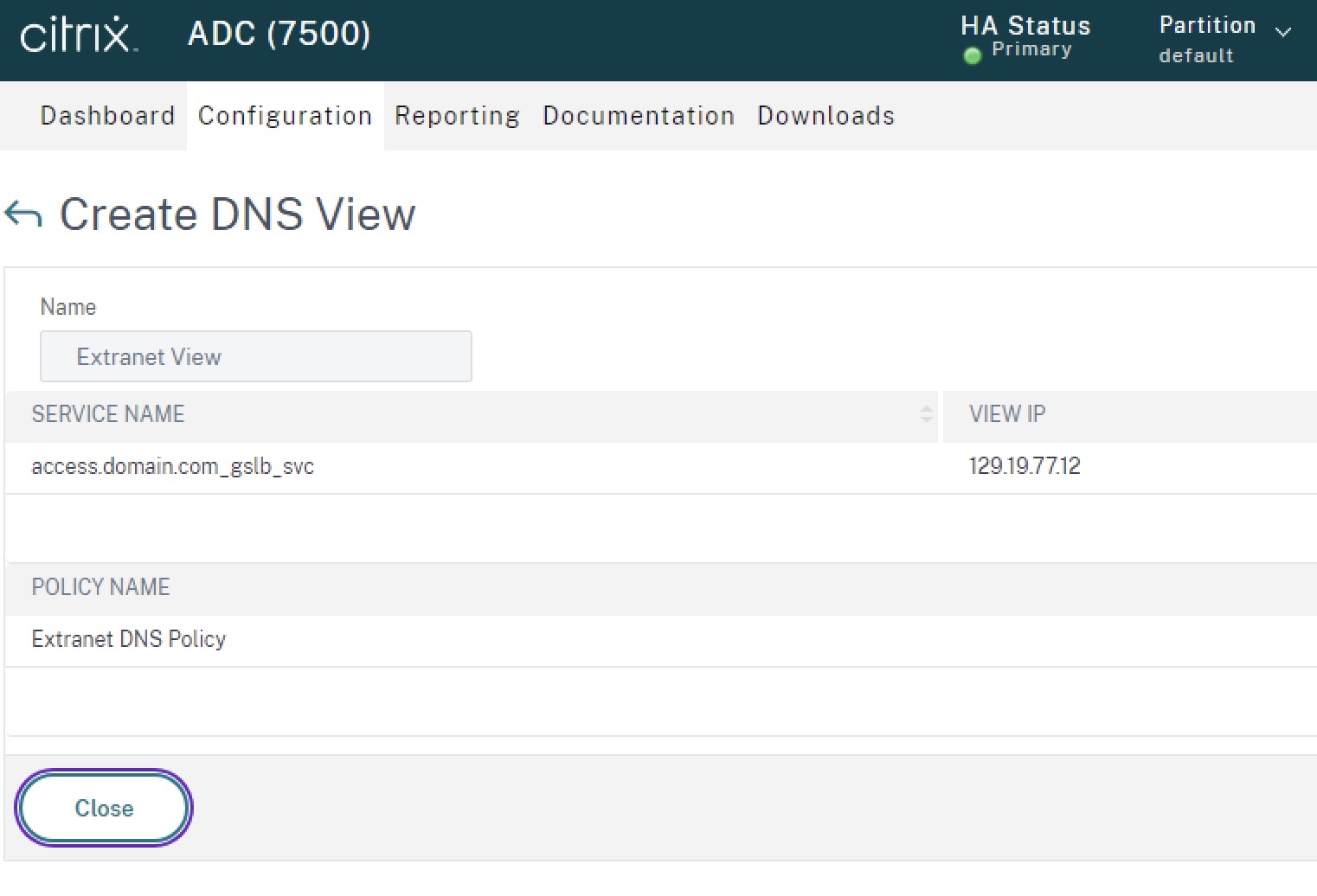This screenshot has height=896, width=1317.
Task: Open the Downloads section
Action: (x=826, y=115)
